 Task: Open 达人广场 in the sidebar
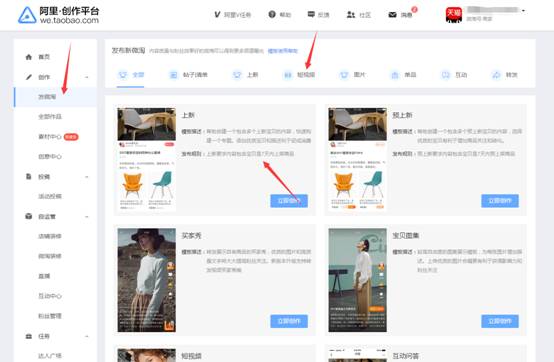[x=50, y=356]
